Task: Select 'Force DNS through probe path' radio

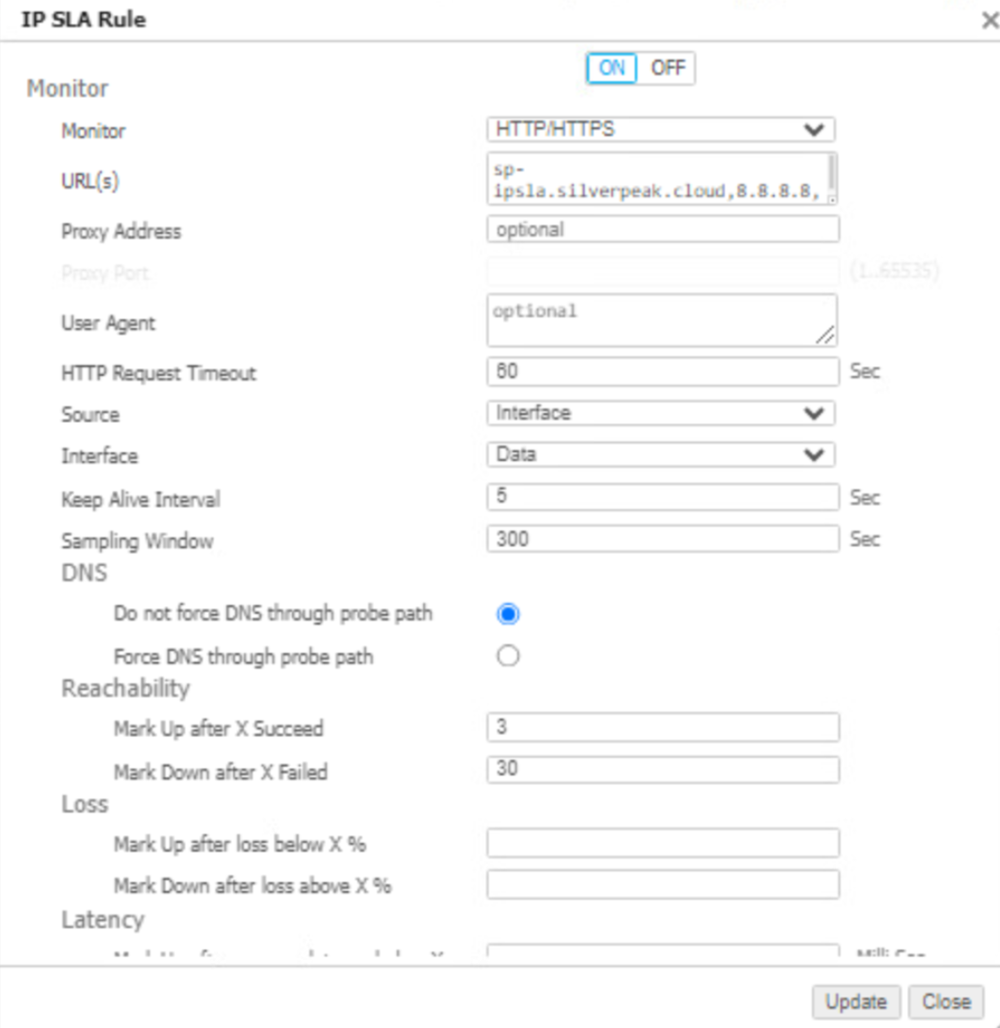Action: tap(508, 656)
